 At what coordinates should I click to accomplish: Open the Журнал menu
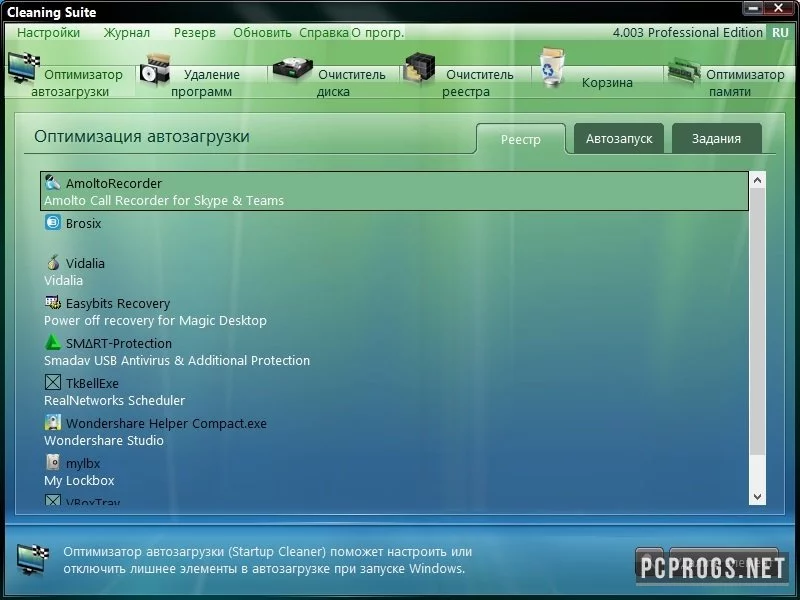(x=127, y=33)
